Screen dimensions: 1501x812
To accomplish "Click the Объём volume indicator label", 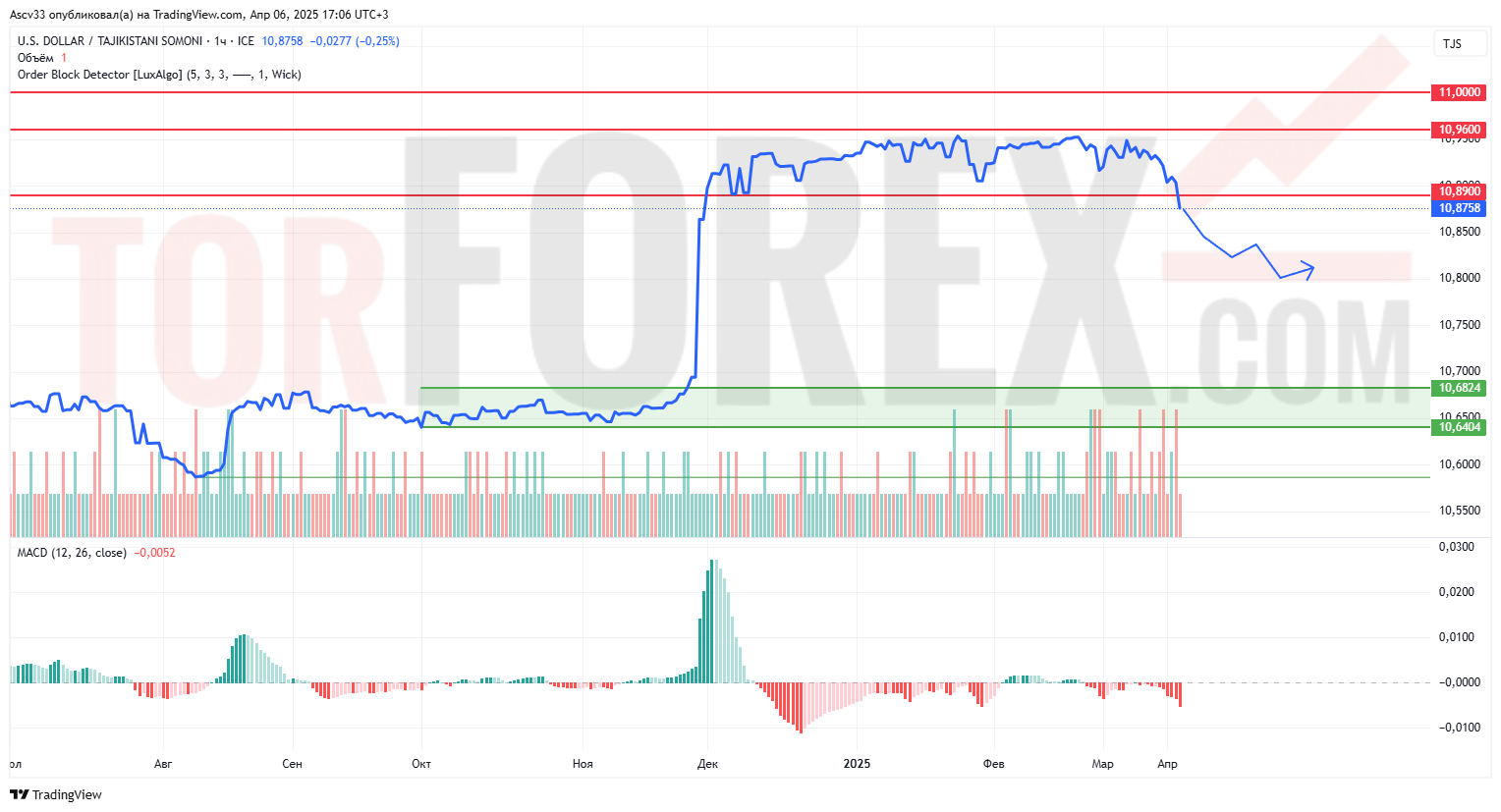I will coord(35,58).
